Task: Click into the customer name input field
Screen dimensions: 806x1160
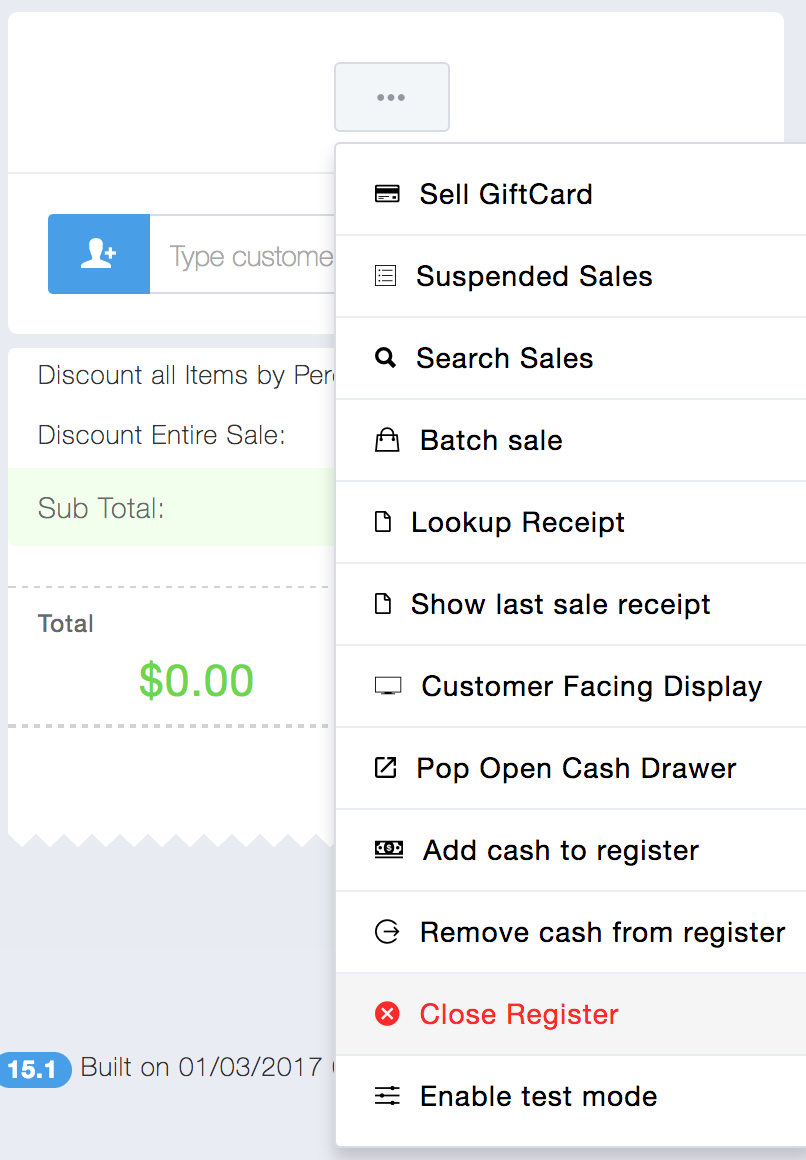Action: click(x=250, y=256)
